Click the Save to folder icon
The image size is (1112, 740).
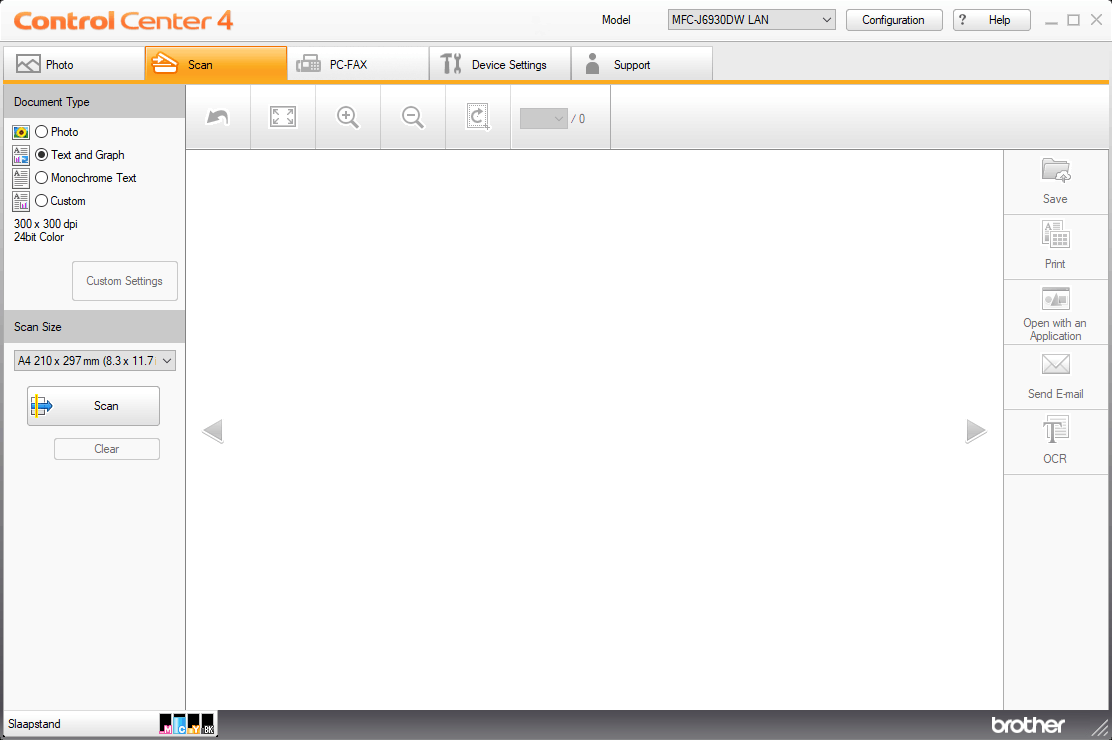click(1055, 171)
